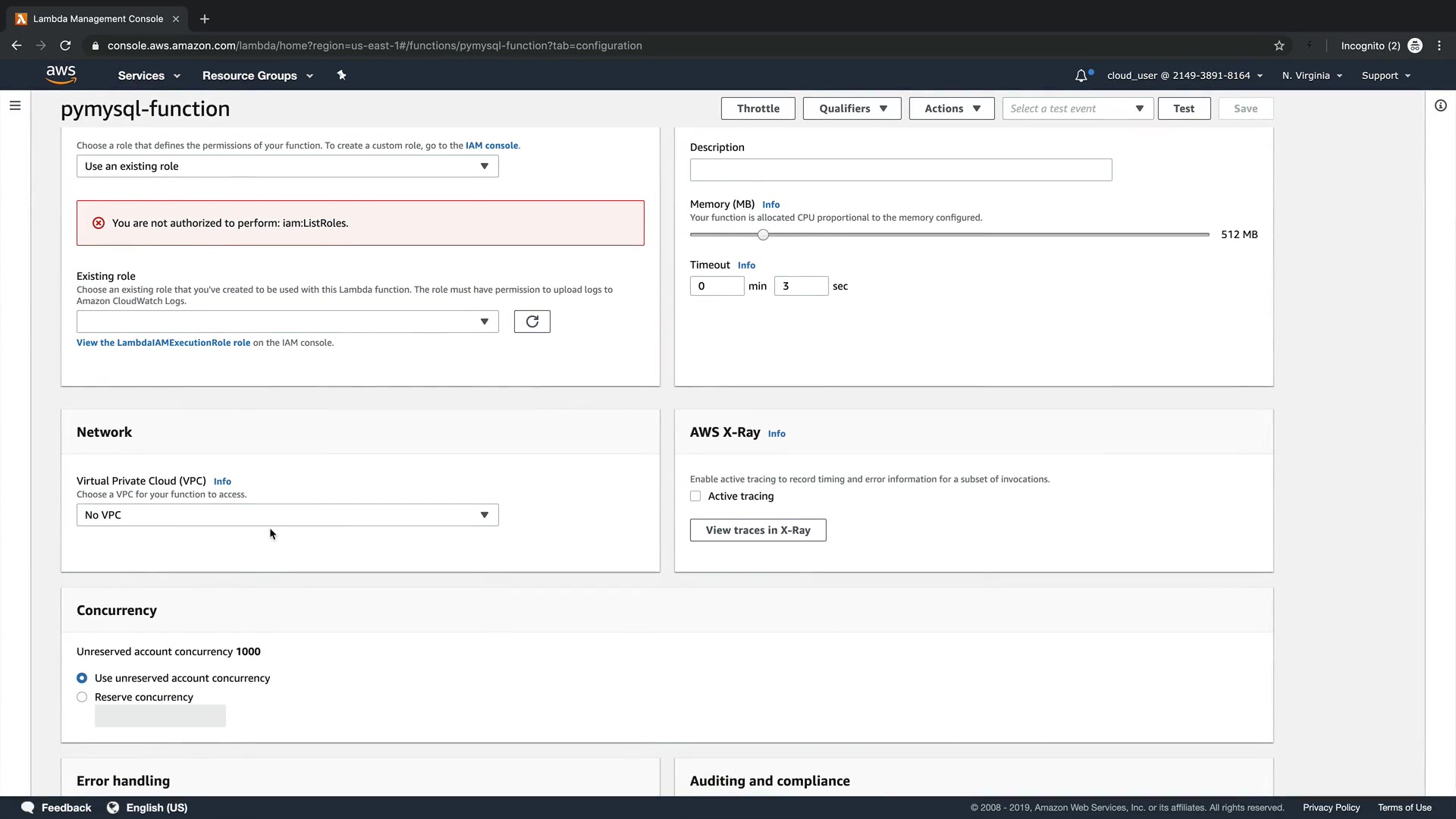
Task: Click the Description text field
Action: (x=900, y=170)
